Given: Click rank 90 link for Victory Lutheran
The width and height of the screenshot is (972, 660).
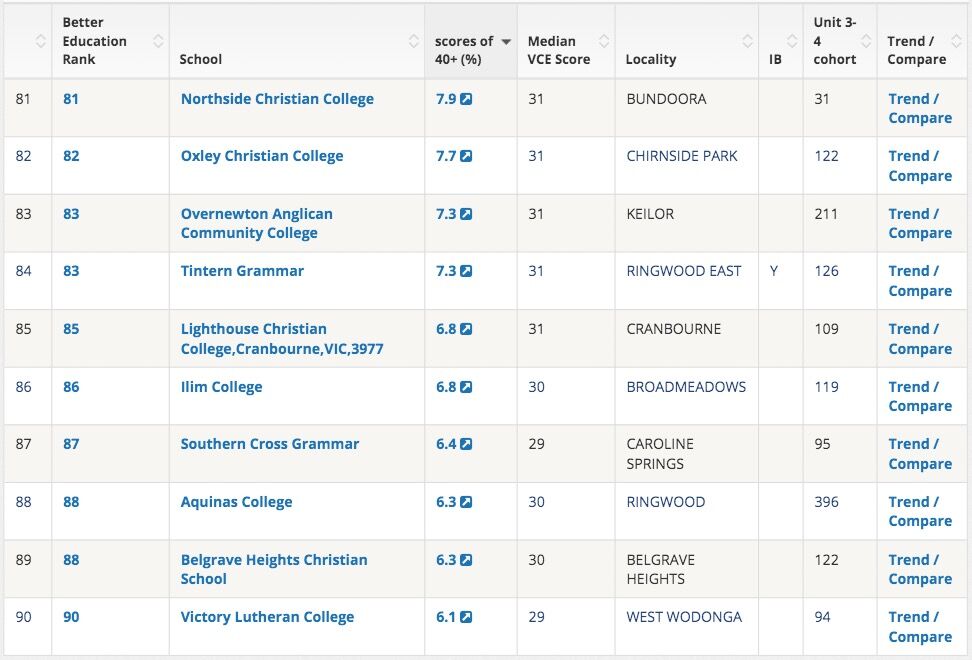Looking at the screenshot, I should click(71, 617).
